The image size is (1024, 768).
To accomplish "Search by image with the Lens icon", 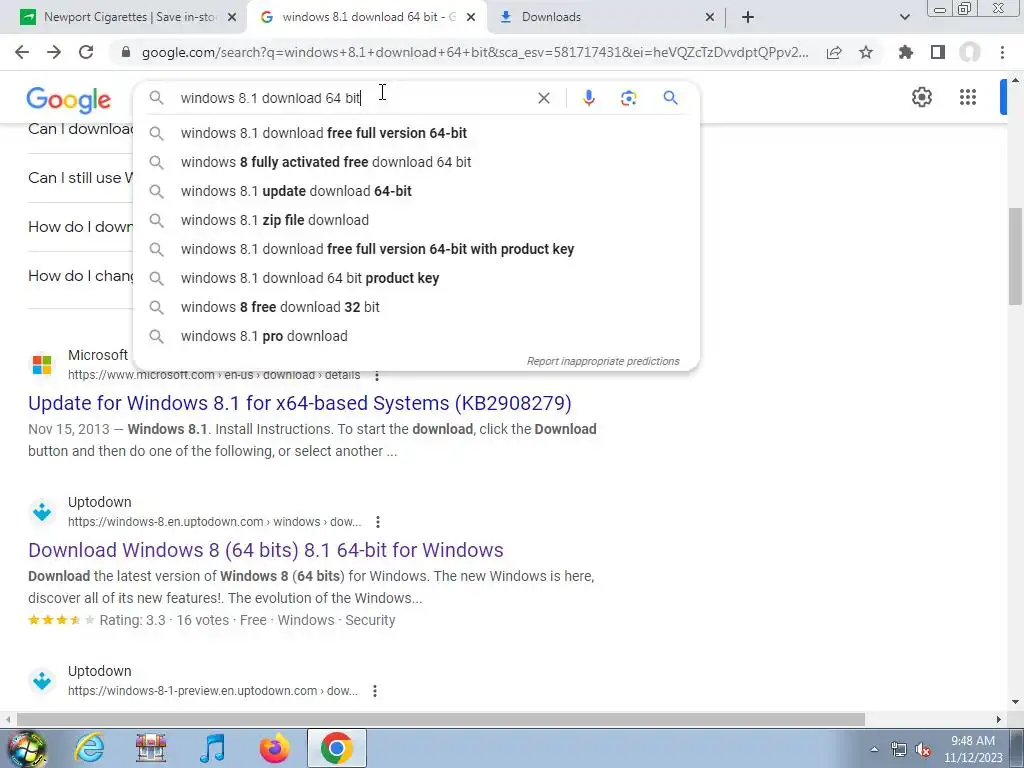I will tap(628, 98).
